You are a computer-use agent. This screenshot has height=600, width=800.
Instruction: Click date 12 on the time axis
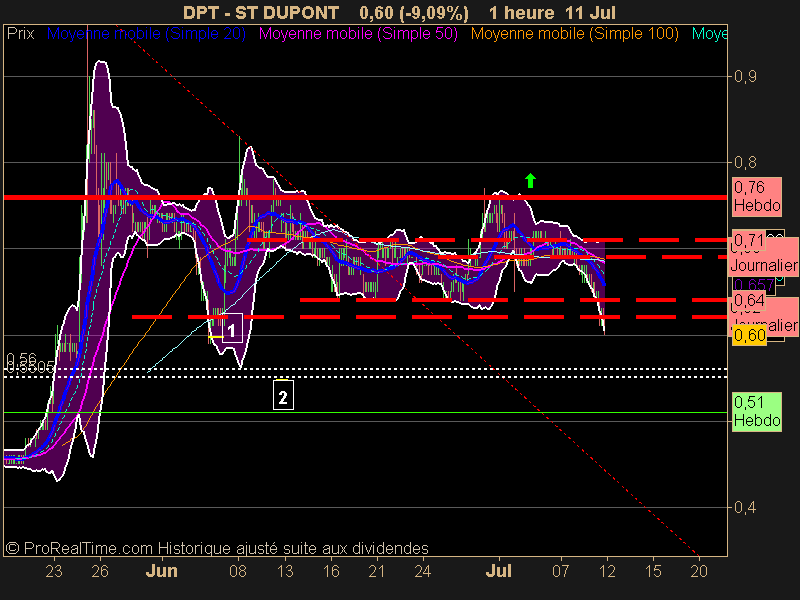click(x=607, y=571)
